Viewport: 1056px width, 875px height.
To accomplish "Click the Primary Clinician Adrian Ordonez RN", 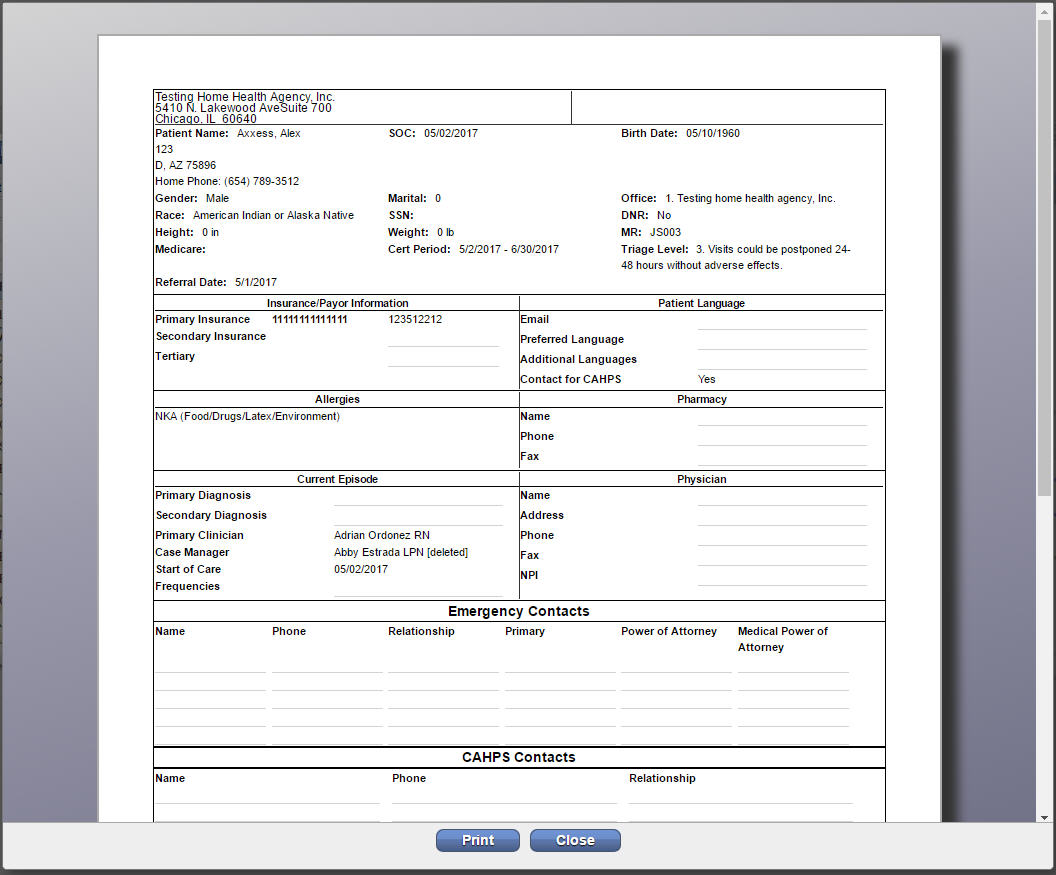I will coord(382,535).
